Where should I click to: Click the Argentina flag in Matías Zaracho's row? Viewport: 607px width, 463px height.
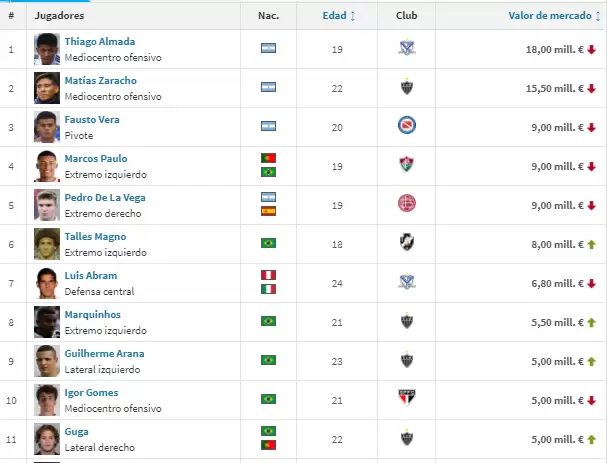tap(268, 88)
